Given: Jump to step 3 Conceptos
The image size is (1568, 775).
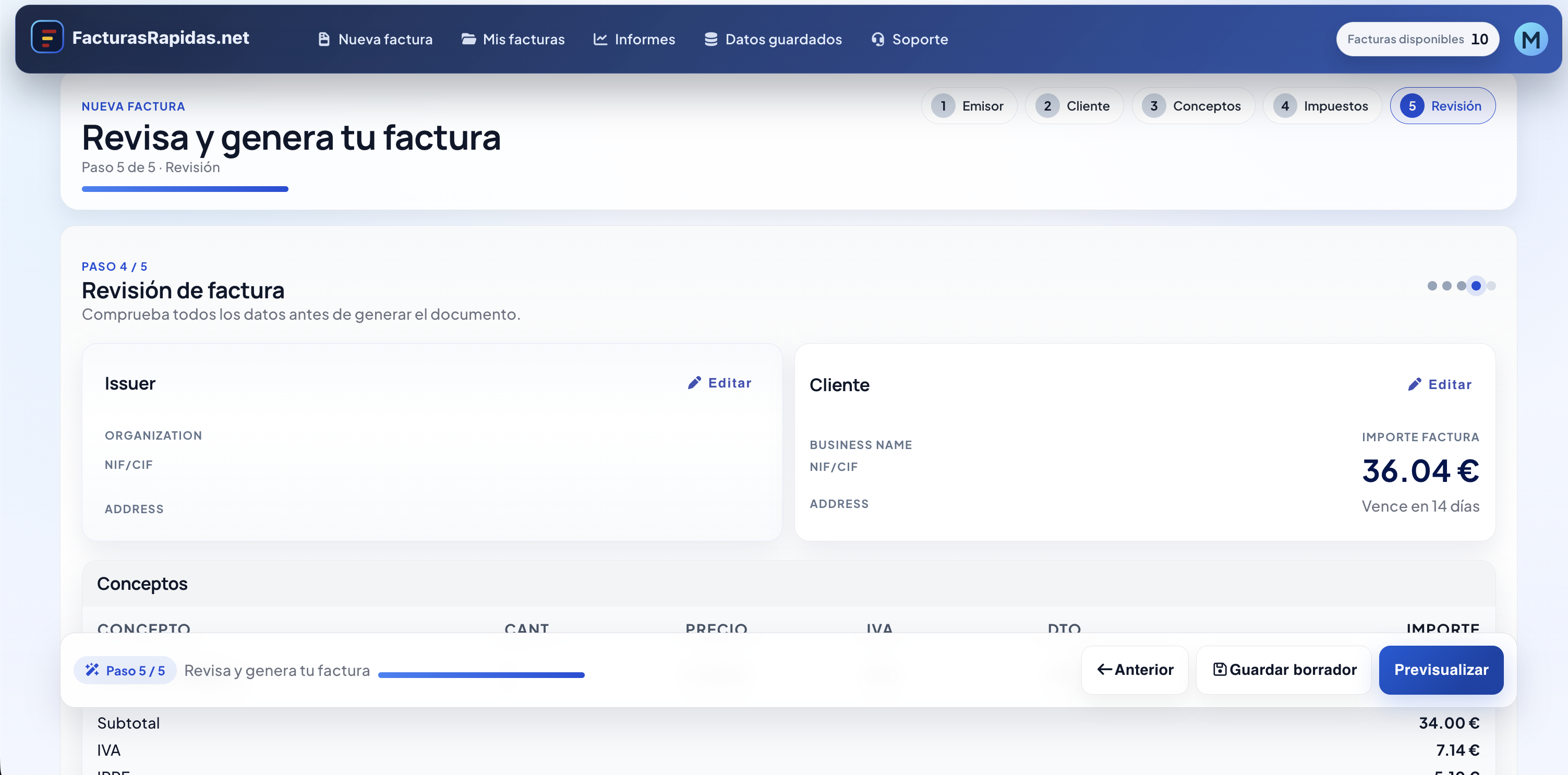Looking at the screenshot, I should click(x=1193, y=106).
